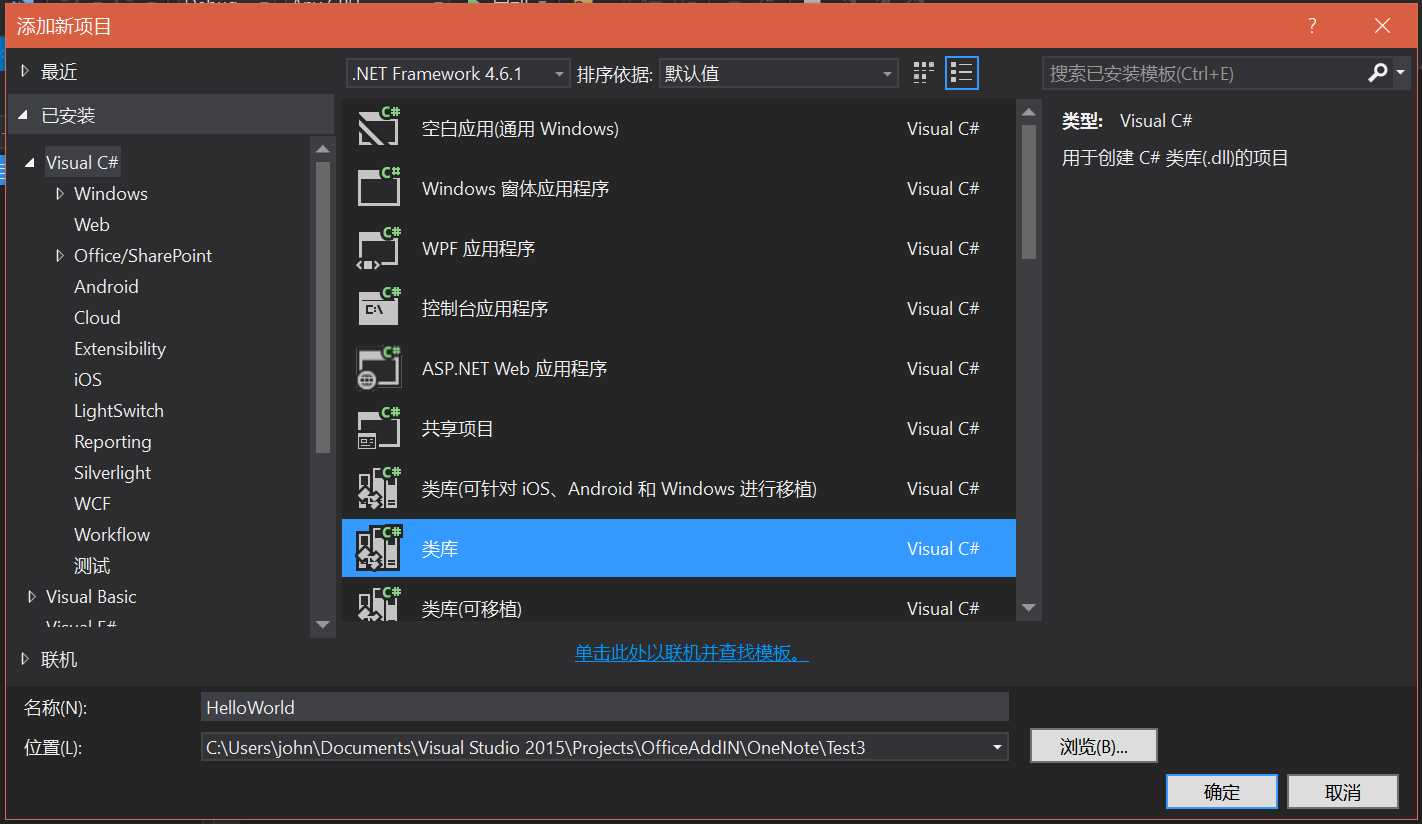Expand the Office/SharePoint tree node

tap(60, 256)
